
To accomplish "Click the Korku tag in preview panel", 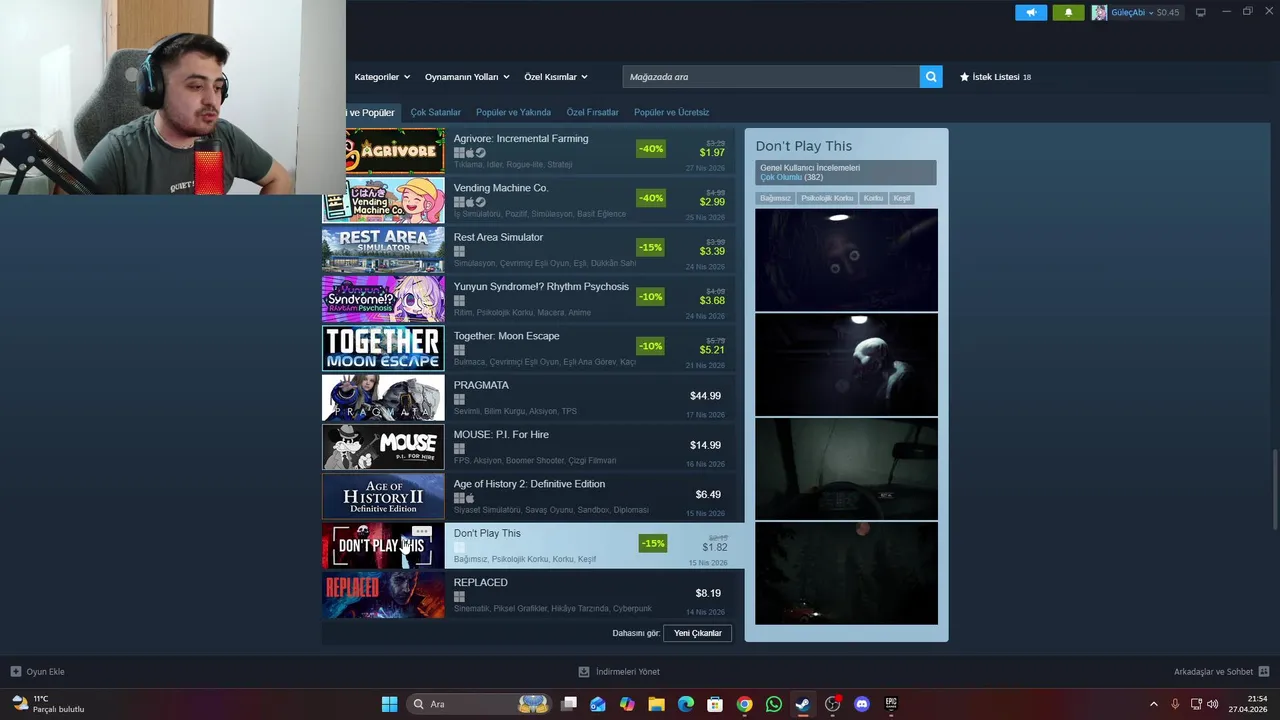I will click(873, 198).
